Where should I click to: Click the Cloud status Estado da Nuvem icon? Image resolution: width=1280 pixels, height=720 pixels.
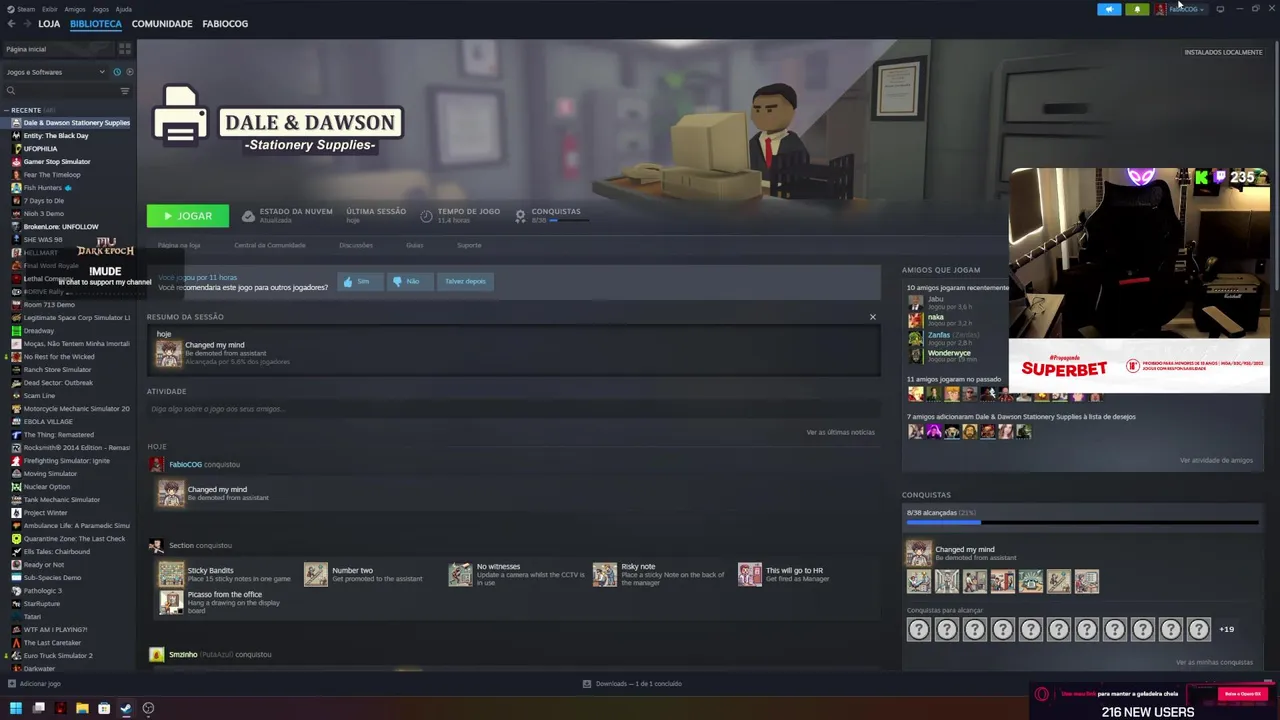point(248,216)
